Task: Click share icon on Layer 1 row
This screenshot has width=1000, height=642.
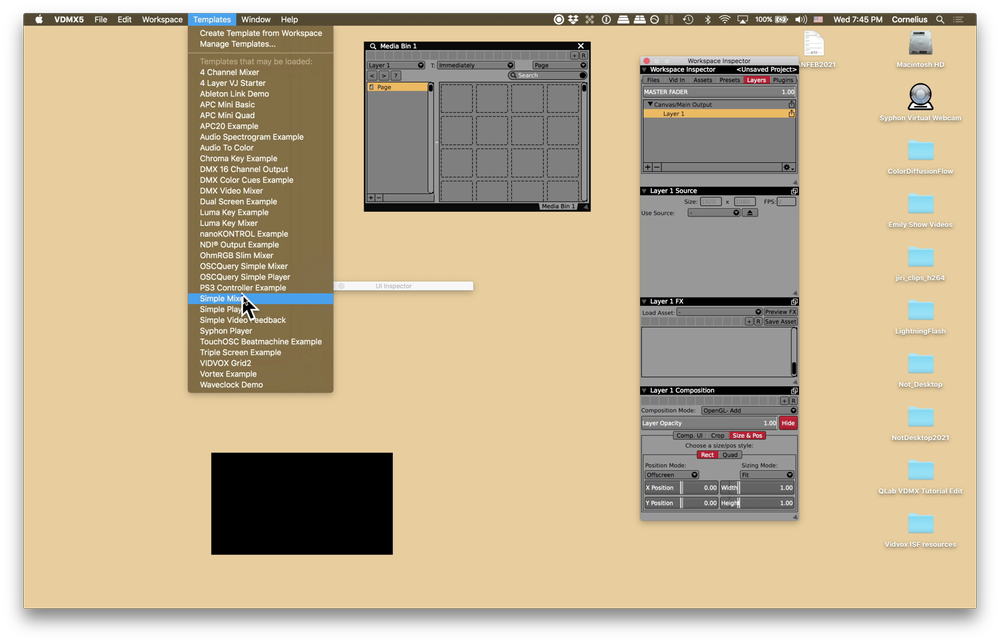Action: (x=791, y=113)
